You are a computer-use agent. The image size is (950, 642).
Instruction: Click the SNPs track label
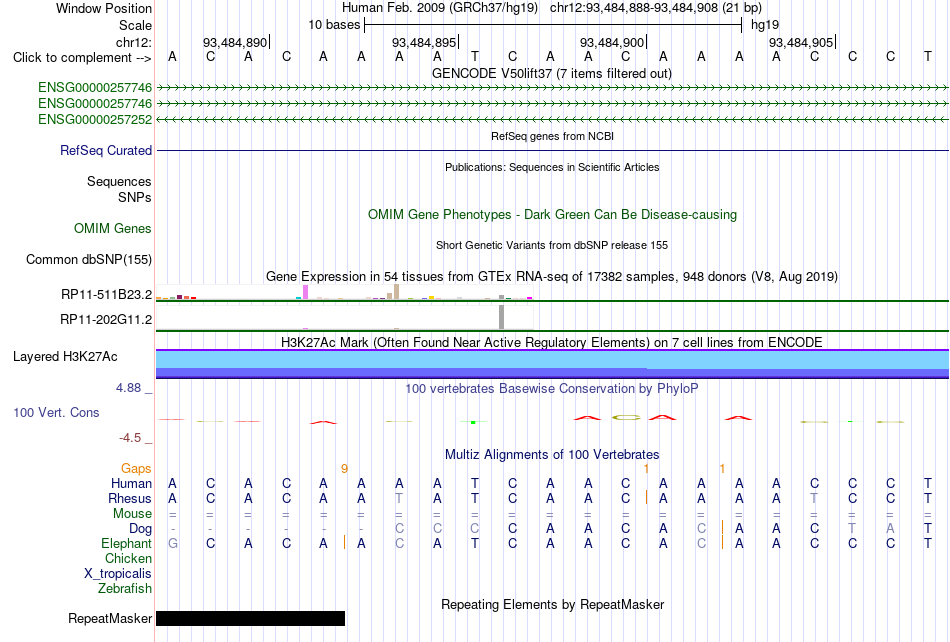(x=135, y=197)
